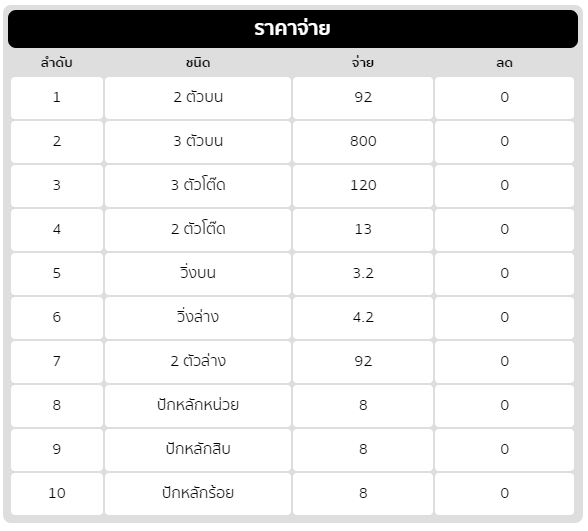The height and width of the screenshot is (531, 588).
Task: Click the ปักหลักหน่วย type cell
Action: tap(198, 406)
